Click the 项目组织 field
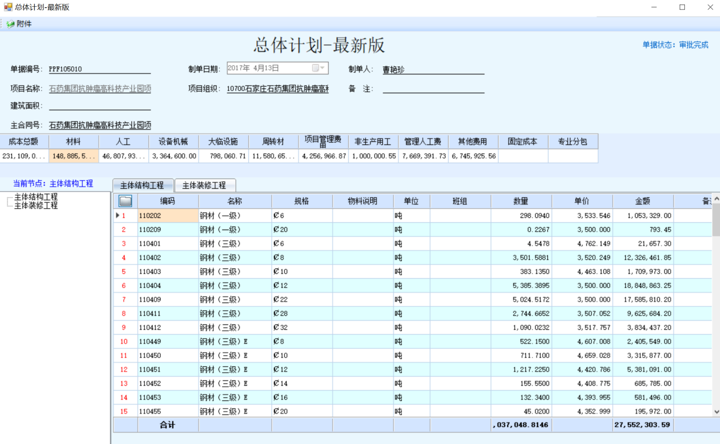720x444 pixels. tap(277, 89)
